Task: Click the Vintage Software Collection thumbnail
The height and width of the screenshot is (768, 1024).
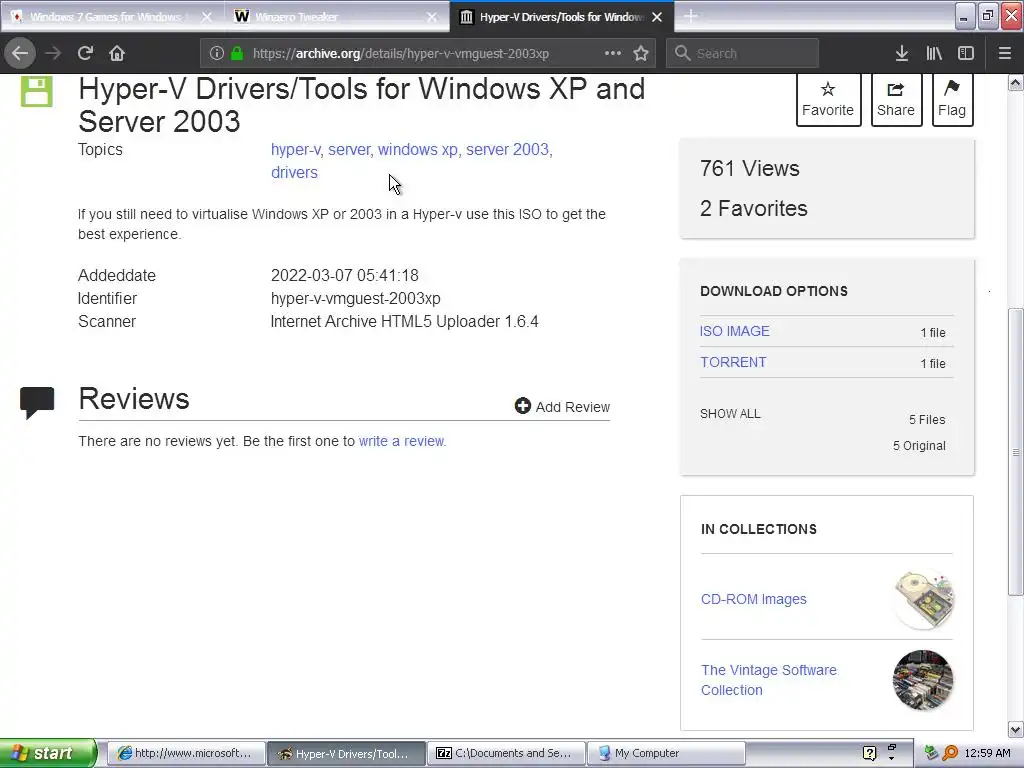Action: pyautogui.click(x=923, y=680)
